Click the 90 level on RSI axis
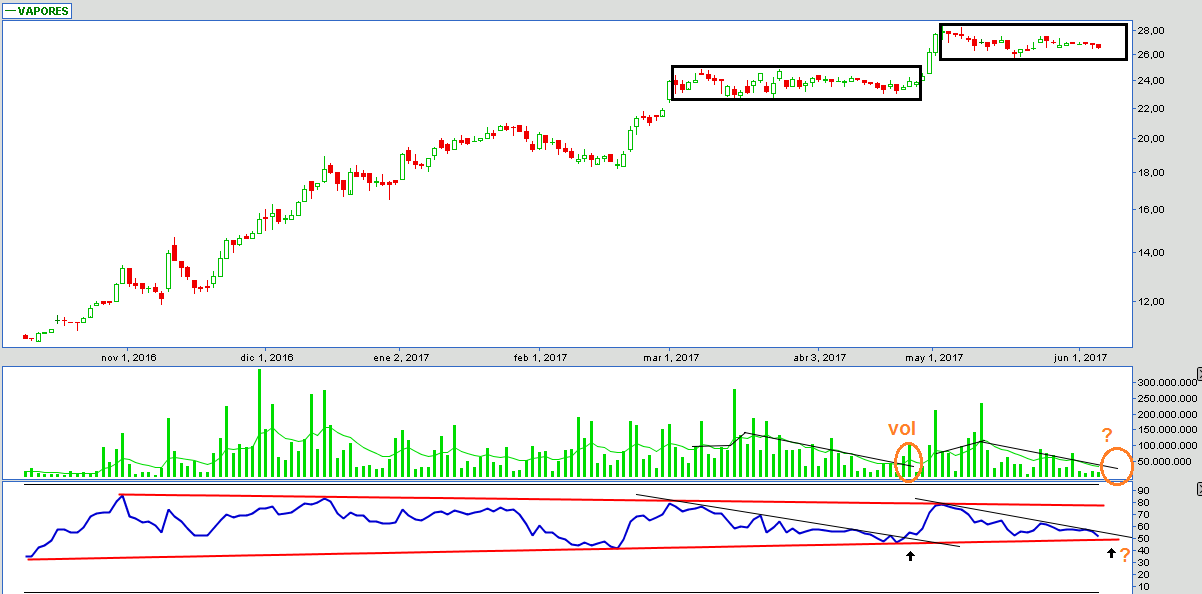The width and height of the screenshot is (1202, 594). 1144,490
